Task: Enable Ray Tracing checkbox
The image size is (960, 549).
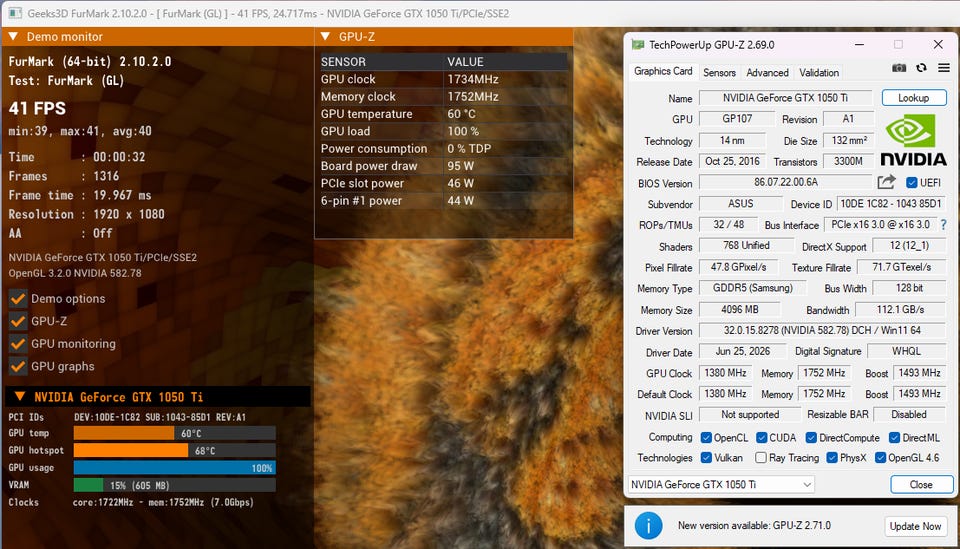Action: coord(761,457)
